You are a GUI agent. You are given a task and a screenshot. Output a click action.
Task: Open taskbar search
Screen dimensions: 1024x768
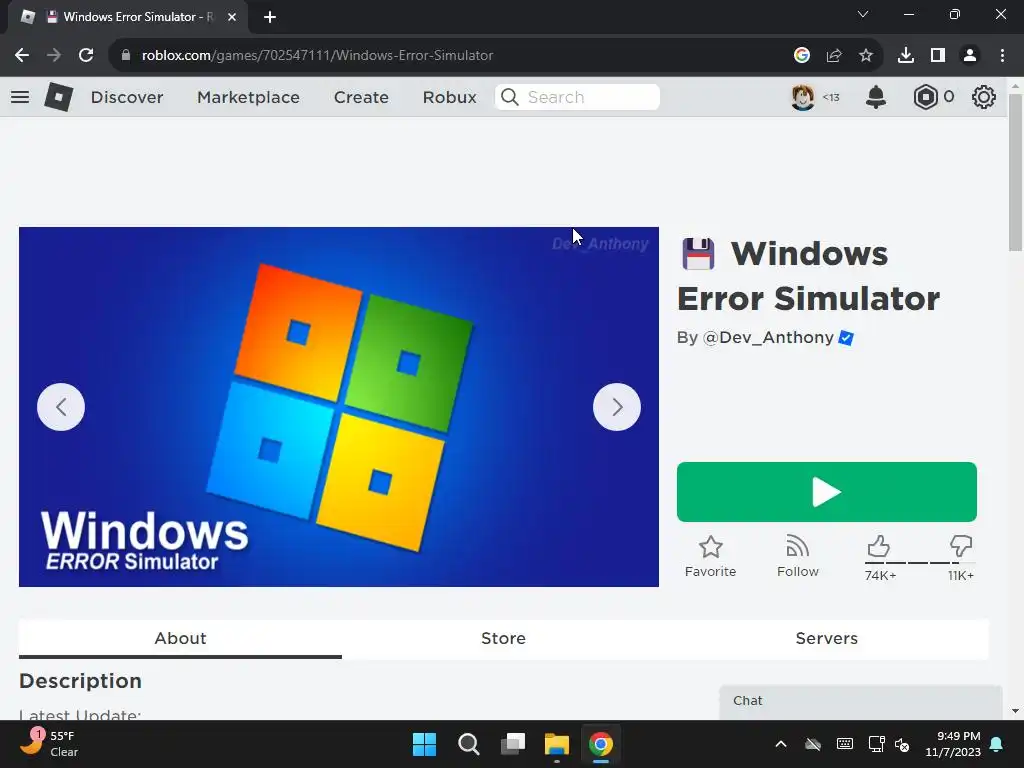coord(469,744)
